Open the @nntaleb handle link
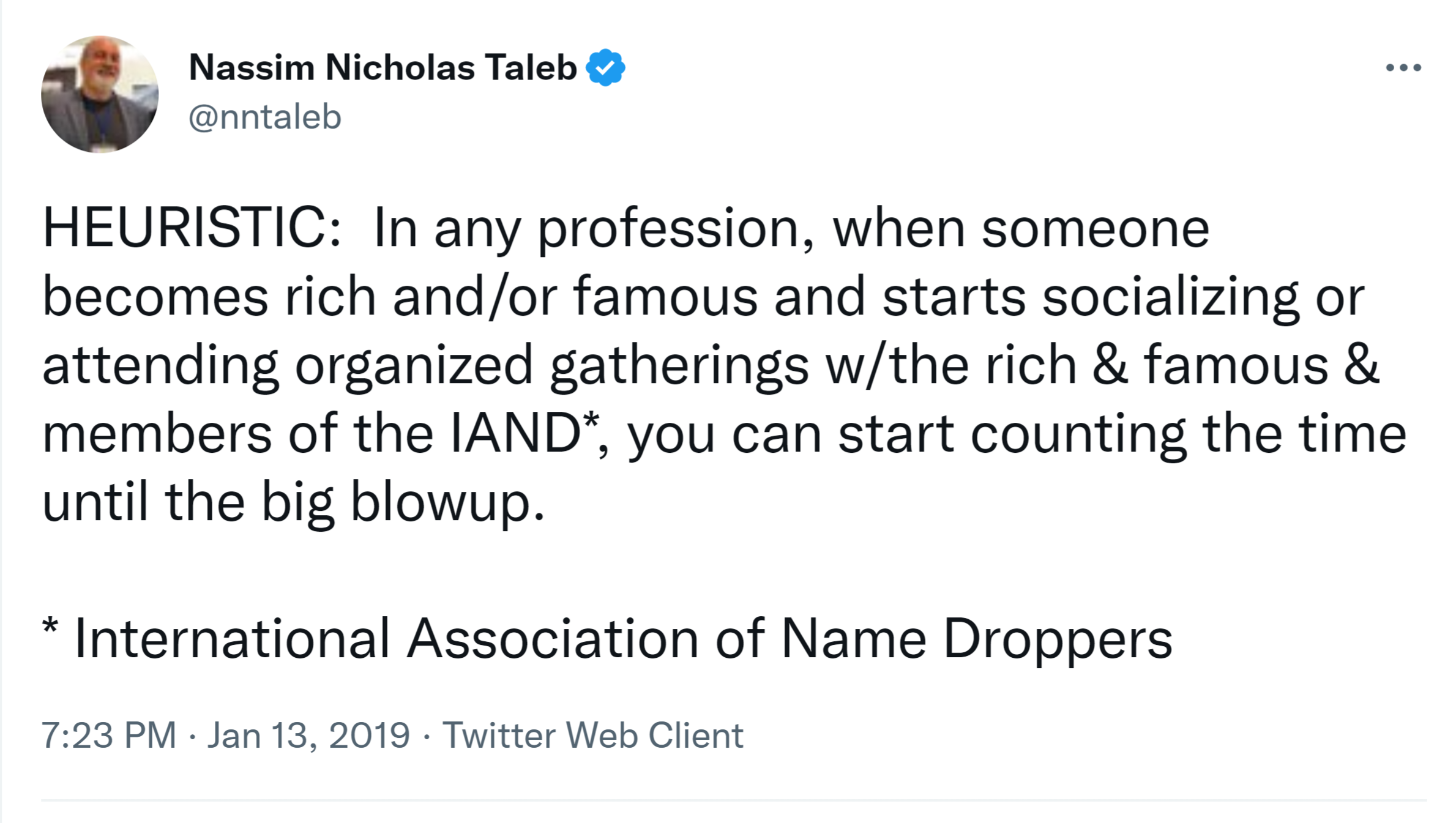The height and width of the screenshot is (823, 1456). coord(264,117)
